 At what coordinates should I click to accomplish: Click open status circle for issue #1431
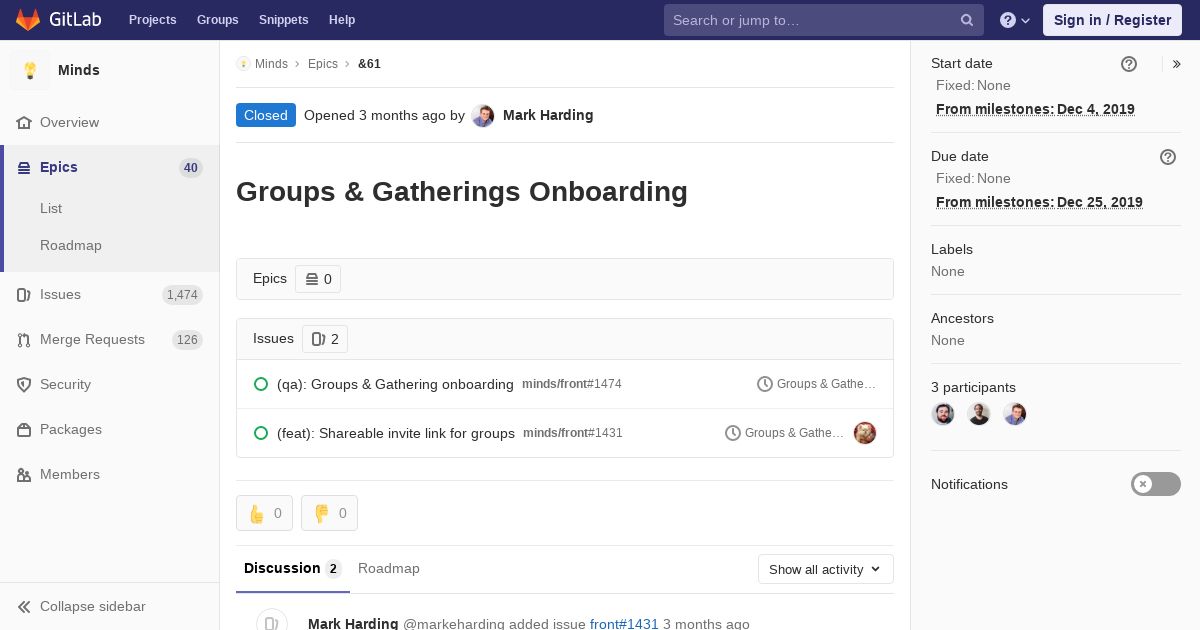pyautogui.click(x=261, y=433)
